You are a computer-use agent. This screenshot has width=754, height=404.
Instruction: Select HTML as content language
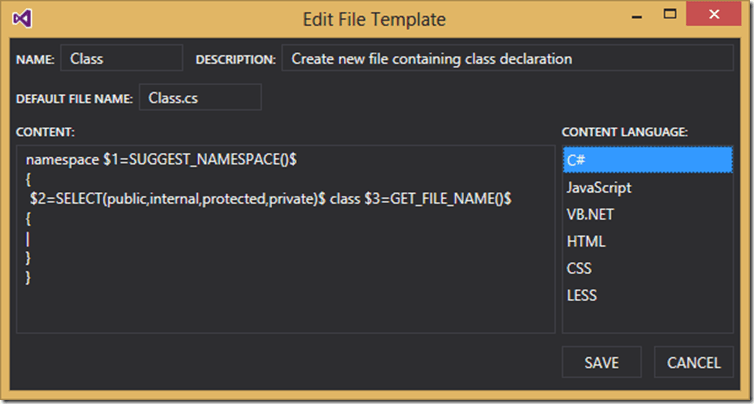tap(647, 241)
